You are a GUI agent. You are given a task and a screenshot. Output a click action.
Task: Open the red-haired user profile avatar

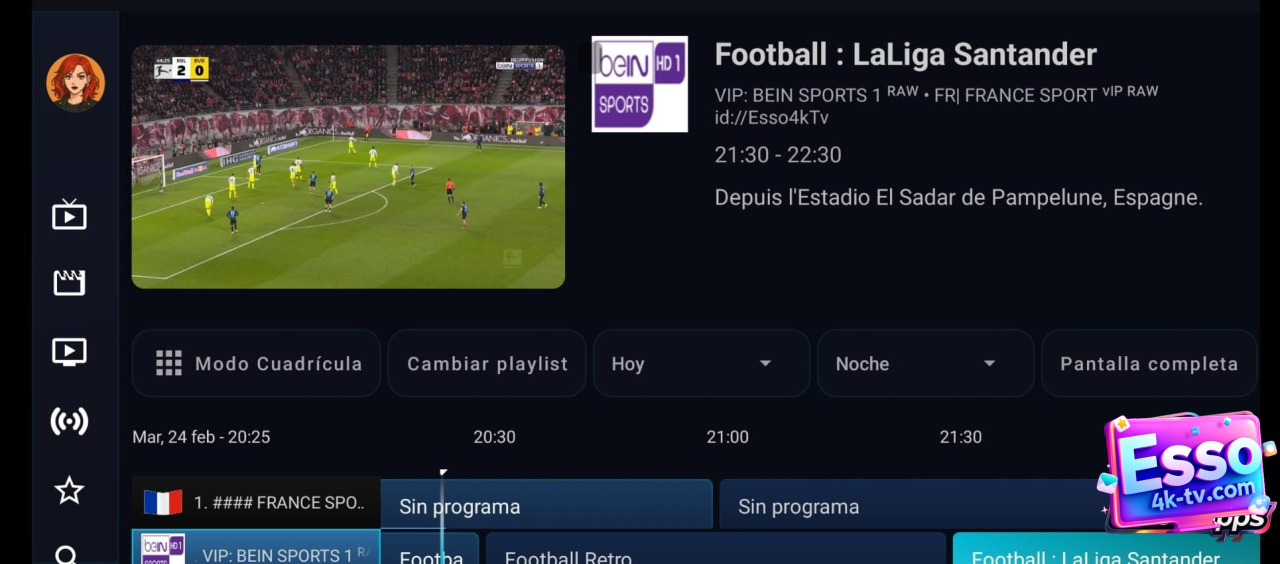point(75,83)
